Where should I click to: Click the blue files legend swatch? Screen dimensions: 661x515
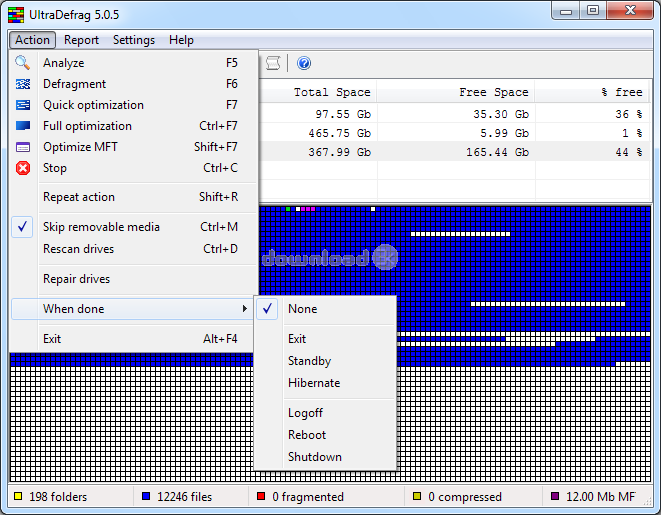[x=146, y=496]
